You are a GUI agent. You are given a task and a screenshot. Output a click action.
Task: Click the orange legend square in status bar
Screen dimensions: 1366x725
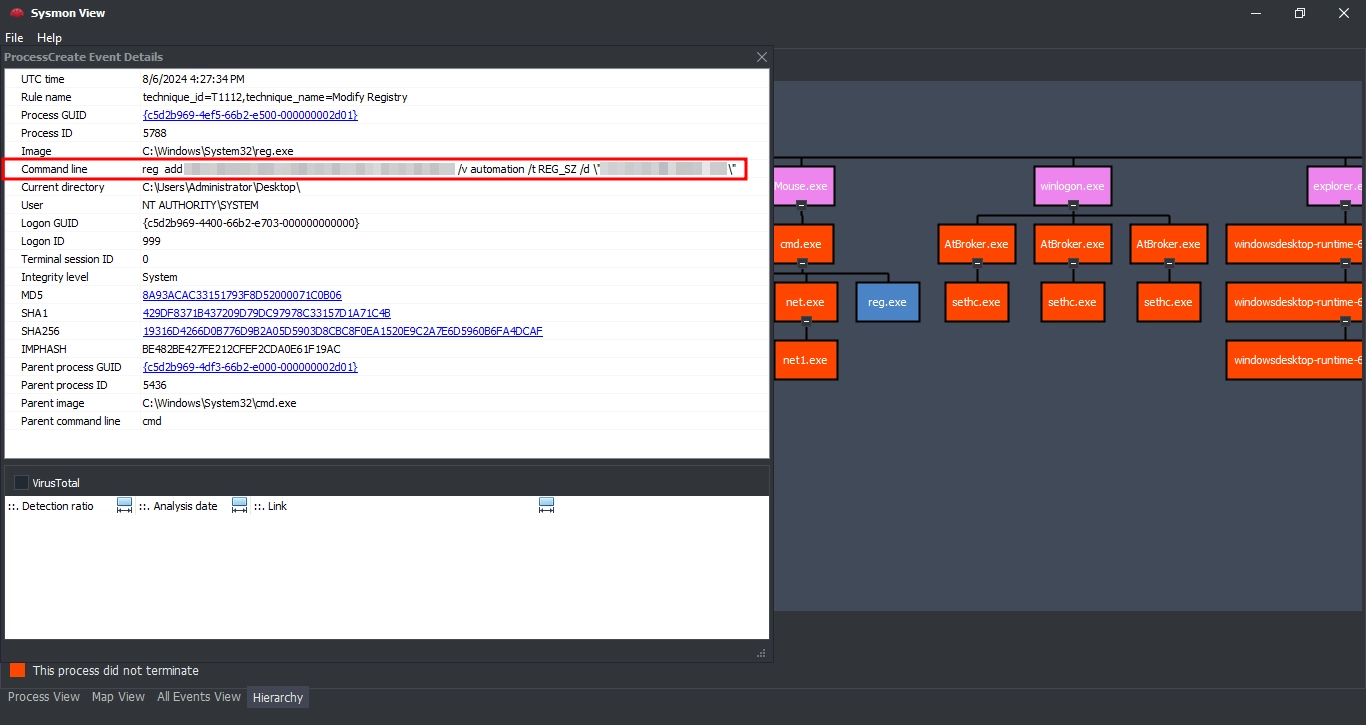(x=17, y=670)
